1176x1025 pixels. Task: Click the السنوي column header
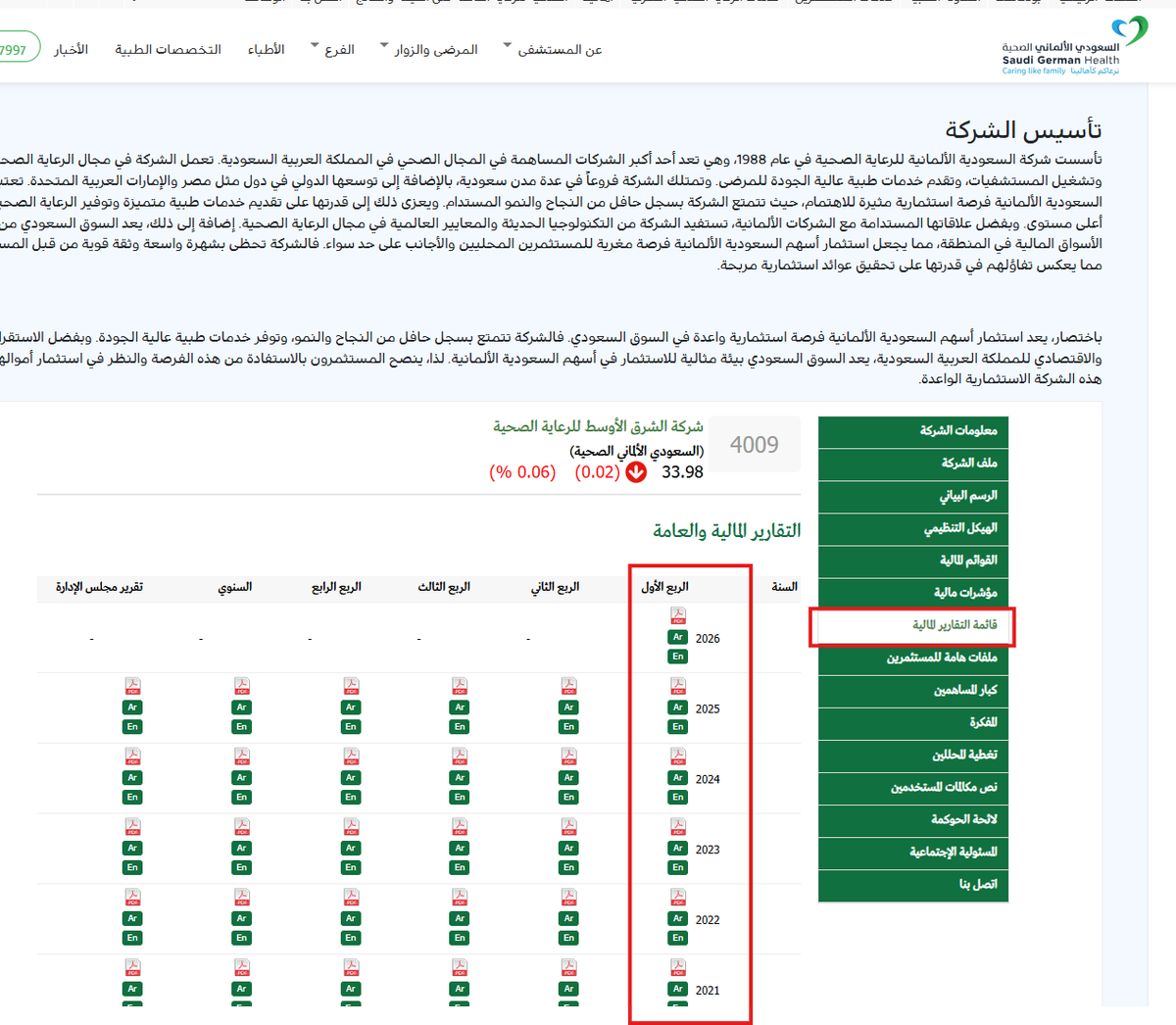235,587
